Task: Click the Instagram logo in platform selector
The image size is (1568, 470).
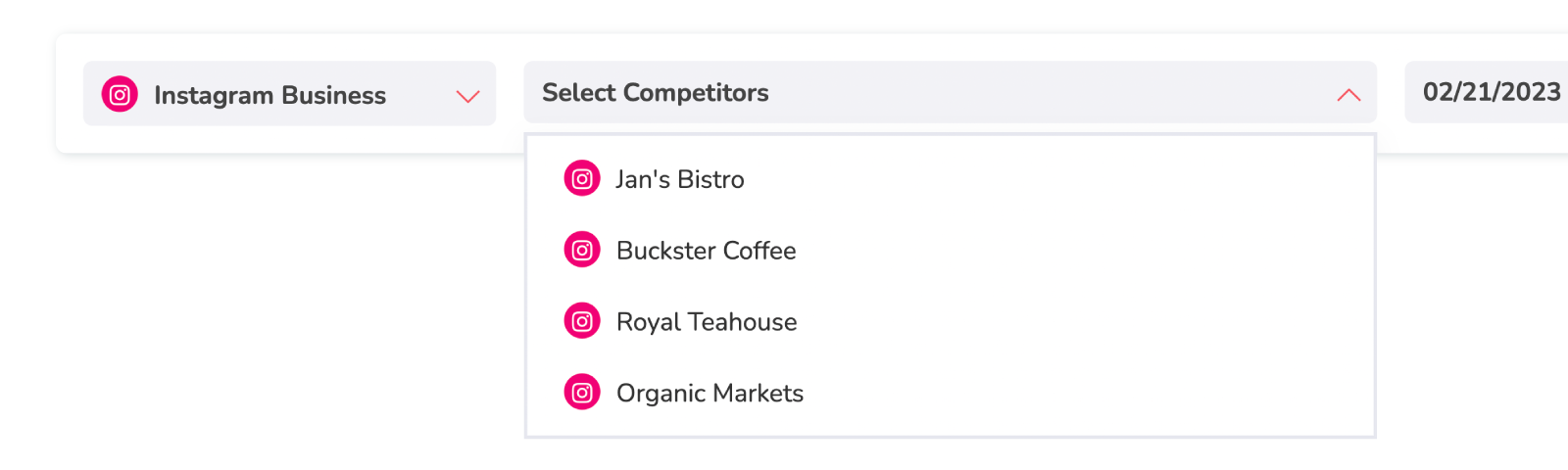Action: (120, 95)
